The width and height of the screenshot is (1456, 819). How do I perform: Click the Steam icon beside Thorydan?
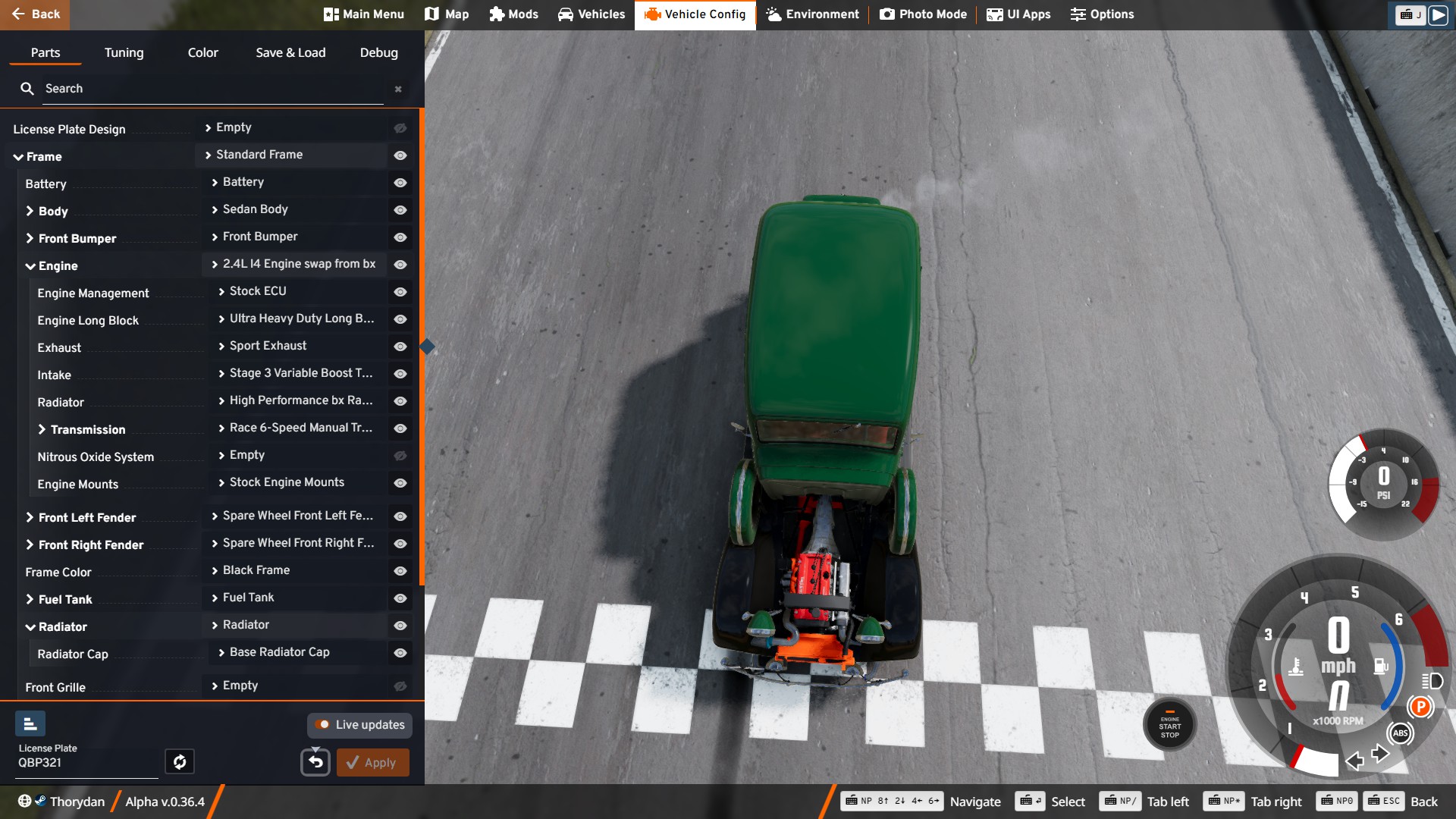pos(40,800)
